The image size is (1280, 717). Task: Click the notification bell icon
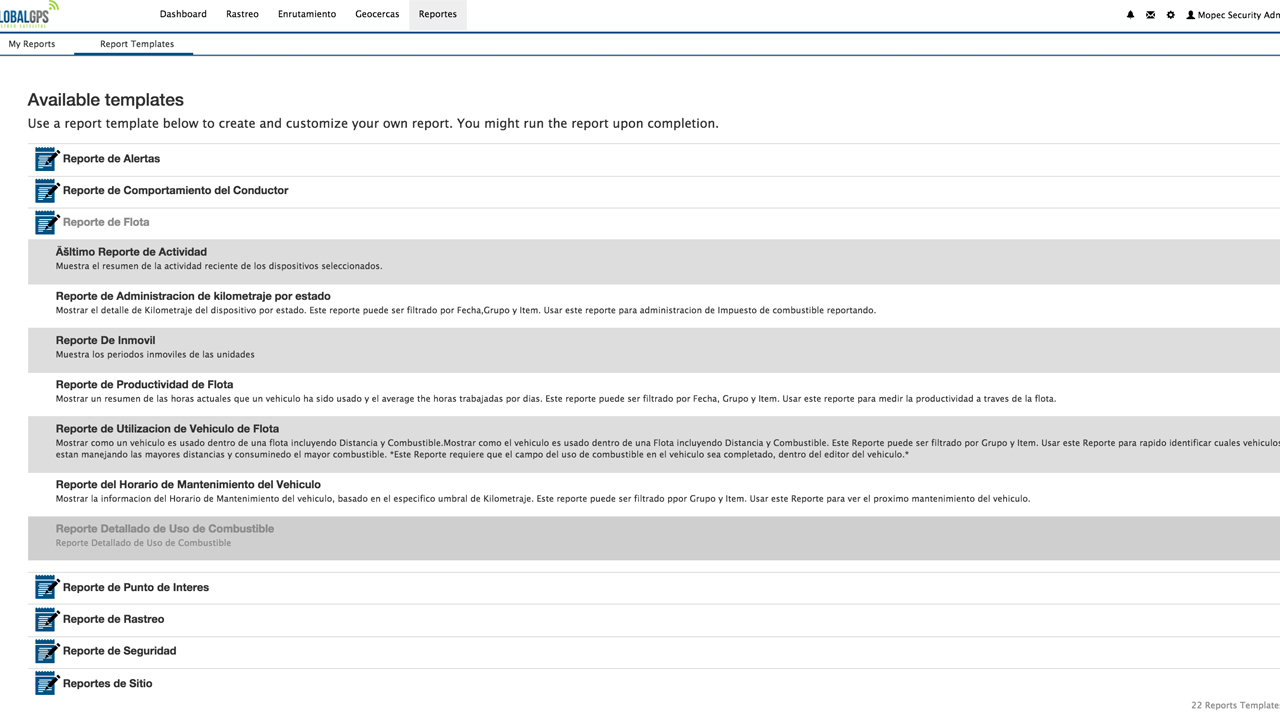click(x=1130, y=15)
